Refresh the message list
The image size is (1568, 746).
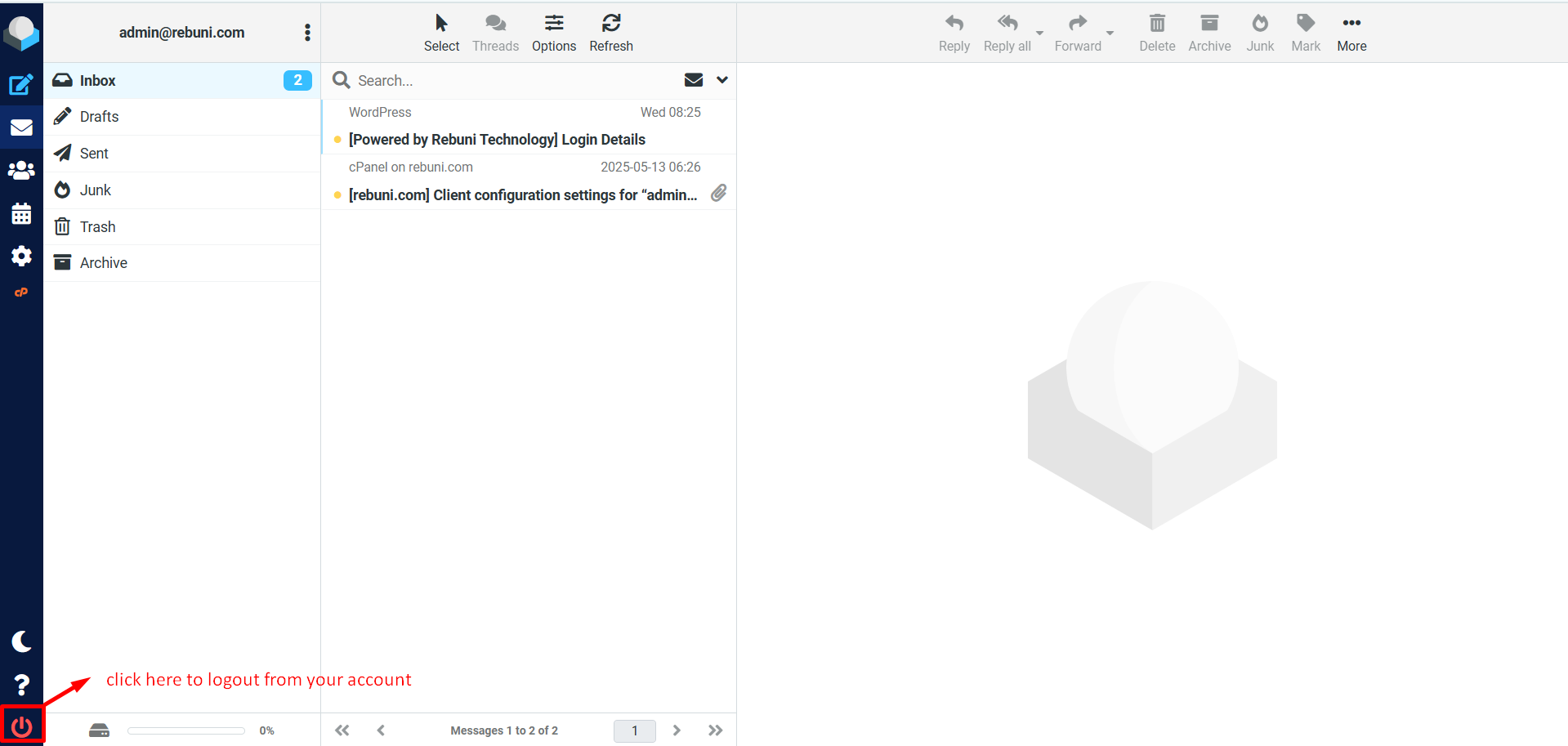pos(610,33)
